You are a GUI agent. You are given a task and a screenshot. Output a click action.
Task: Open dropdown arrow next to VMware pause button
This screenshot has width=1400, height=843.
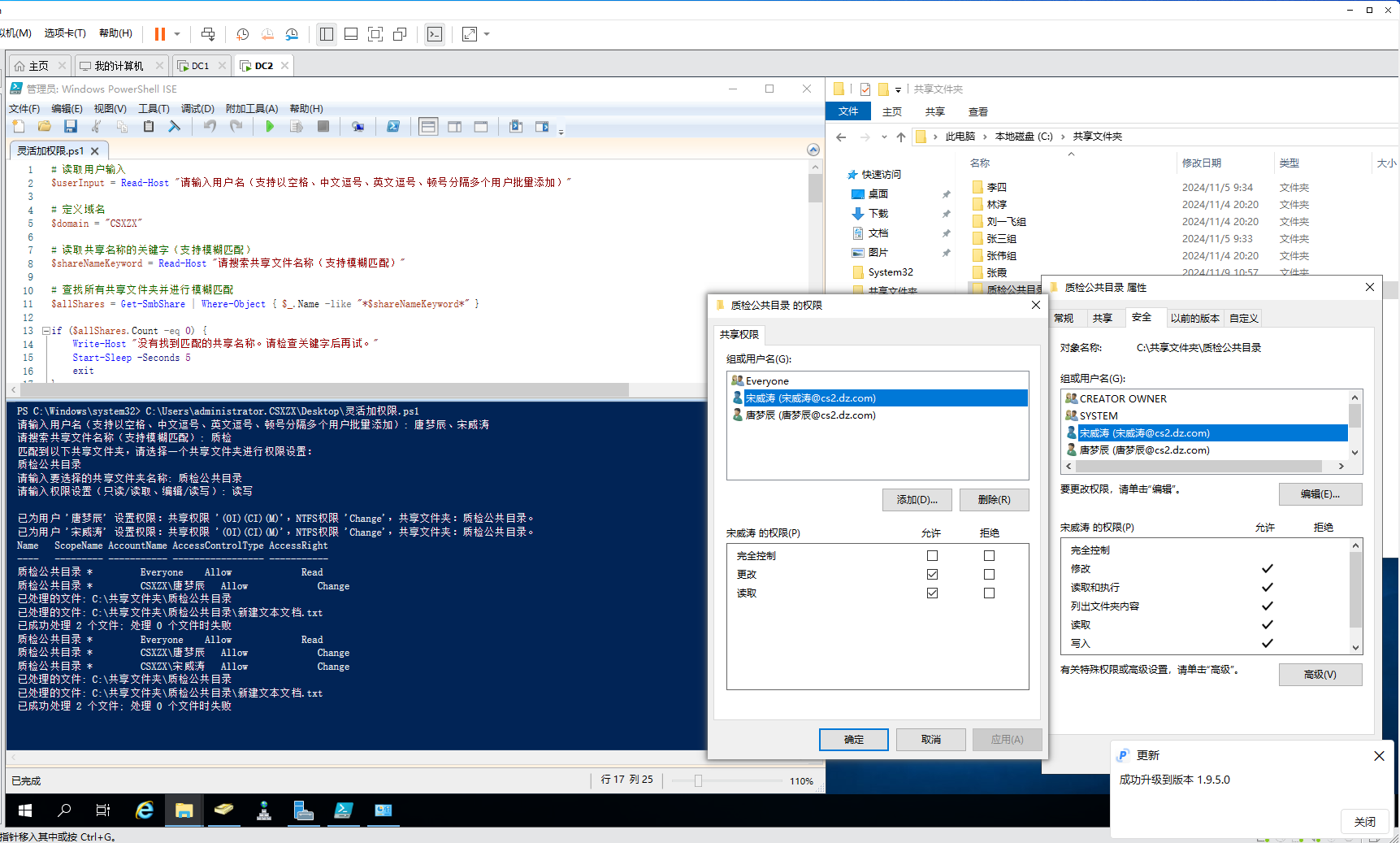(x=177, y=34)
